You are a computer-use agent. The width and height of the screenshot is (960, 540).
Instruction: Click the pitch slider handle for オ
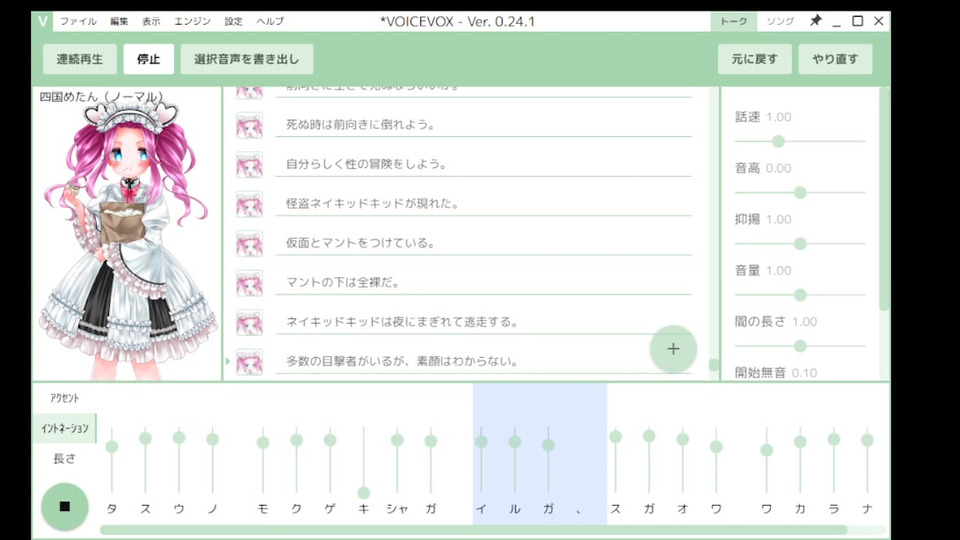[683, 439]
